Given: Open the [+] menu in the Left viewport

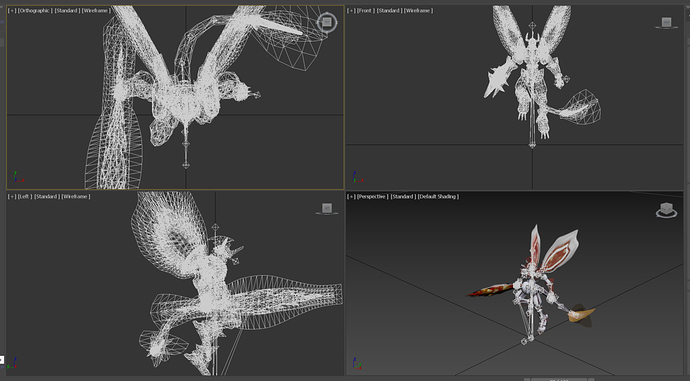Looking at the screenshot, I should 12,197.
